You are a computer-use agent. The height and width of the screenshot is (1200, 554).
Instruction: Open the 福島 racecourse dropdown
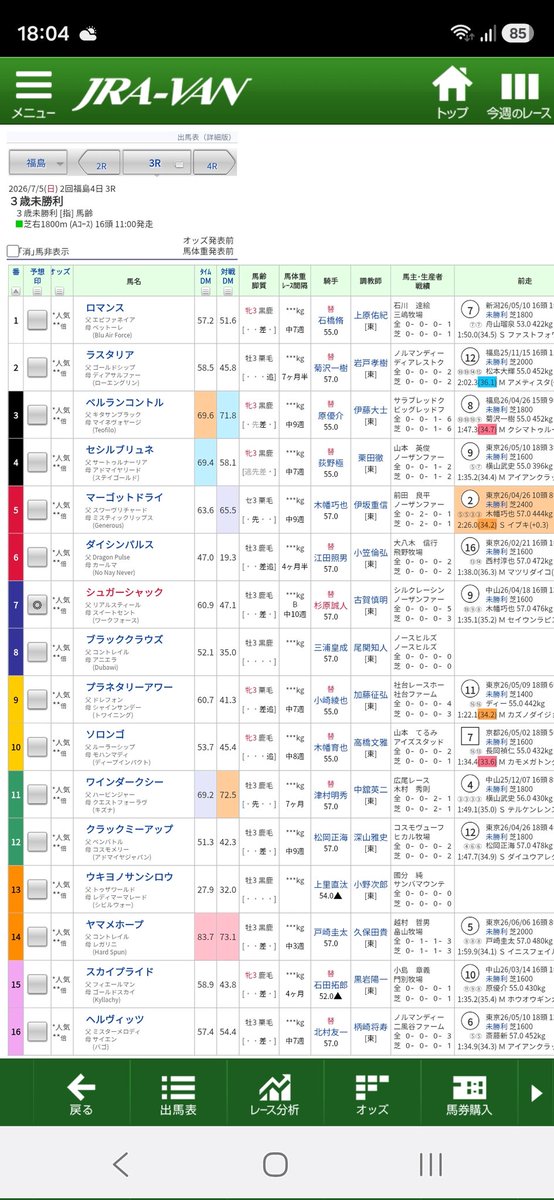tap(39, 163)
